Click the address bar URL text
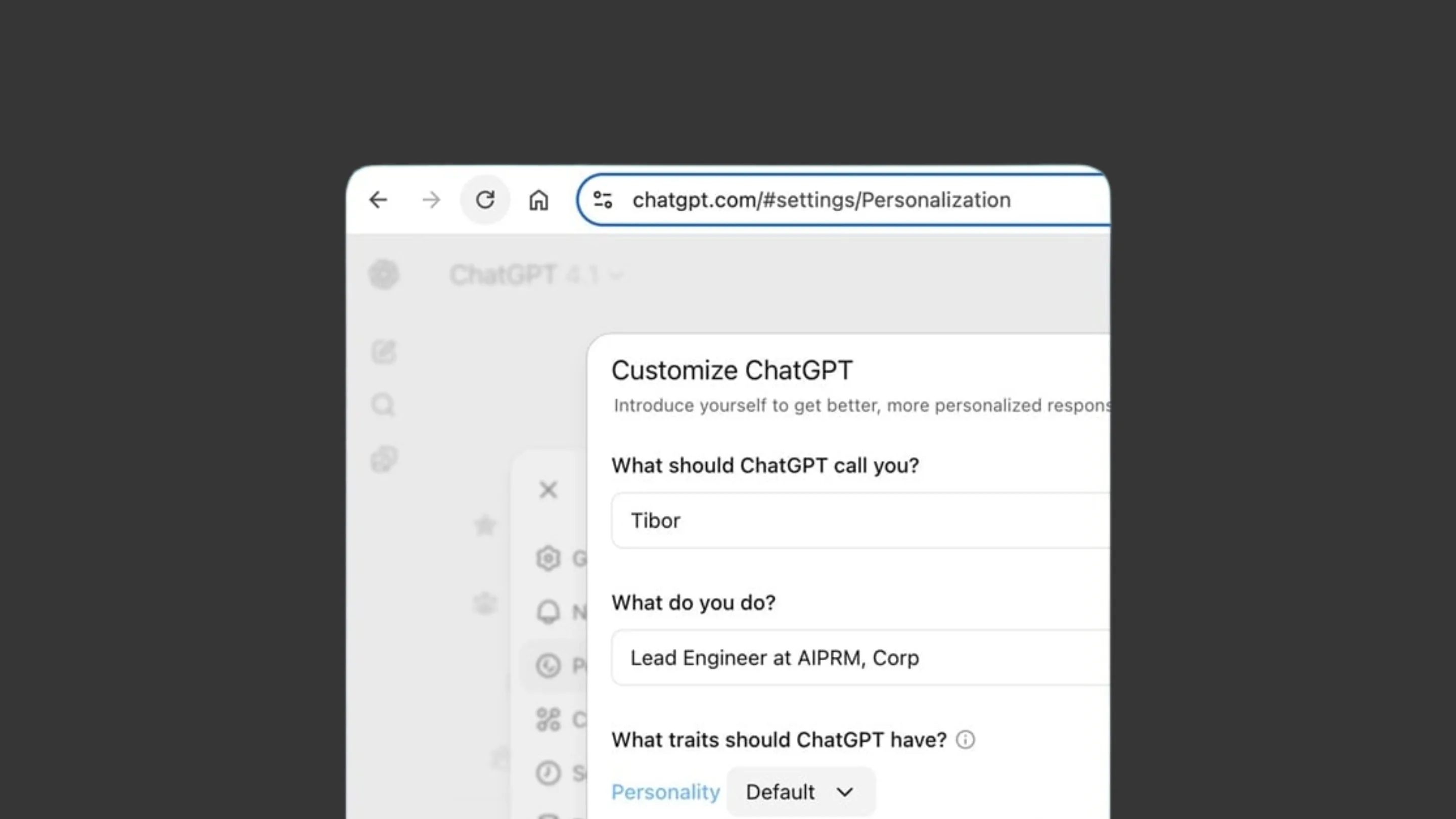Screen dimensions: 1456x819 point(821,200)
